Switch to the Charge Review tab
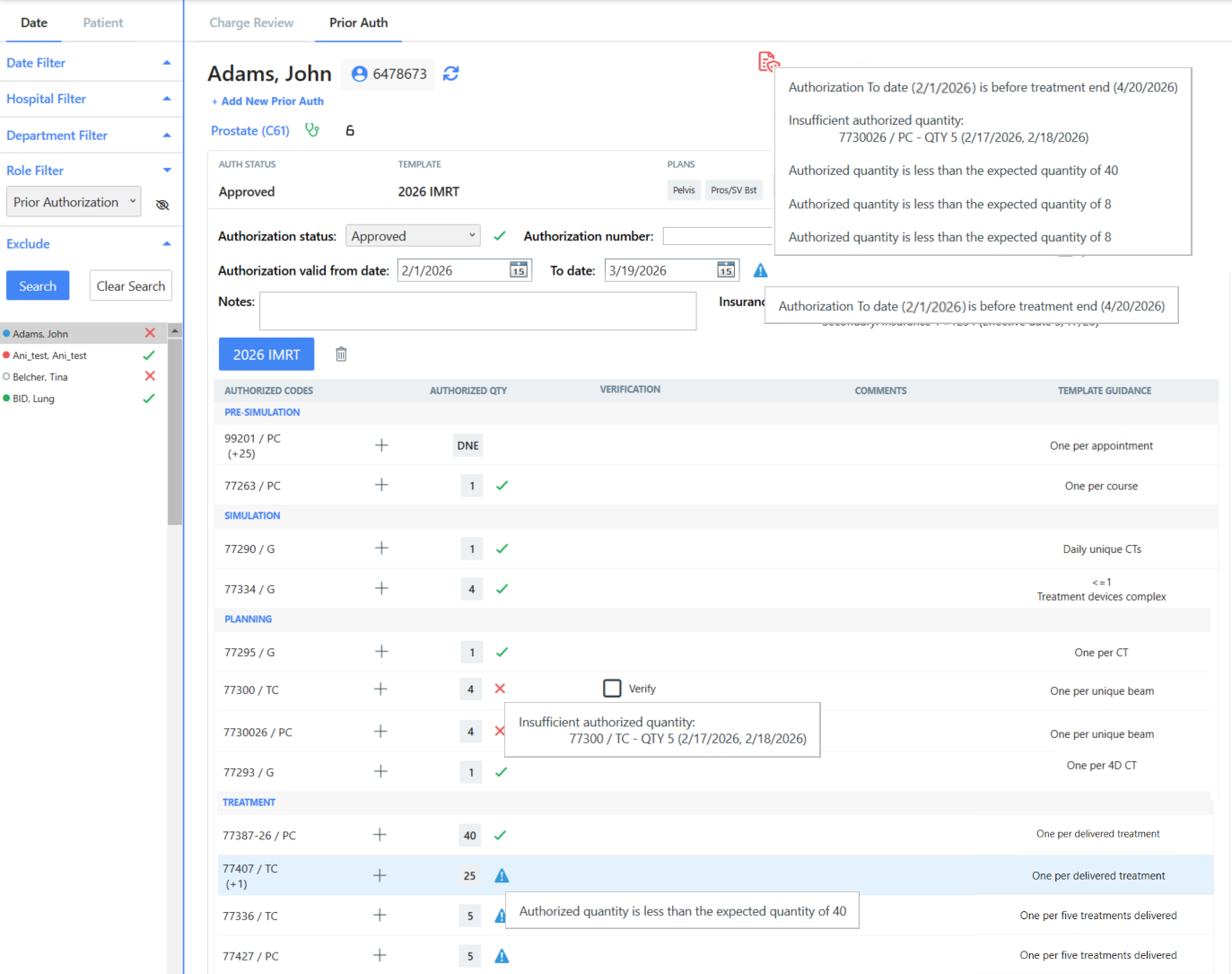The height and width of the screenshot is (974, 1232). coord(251,22)
